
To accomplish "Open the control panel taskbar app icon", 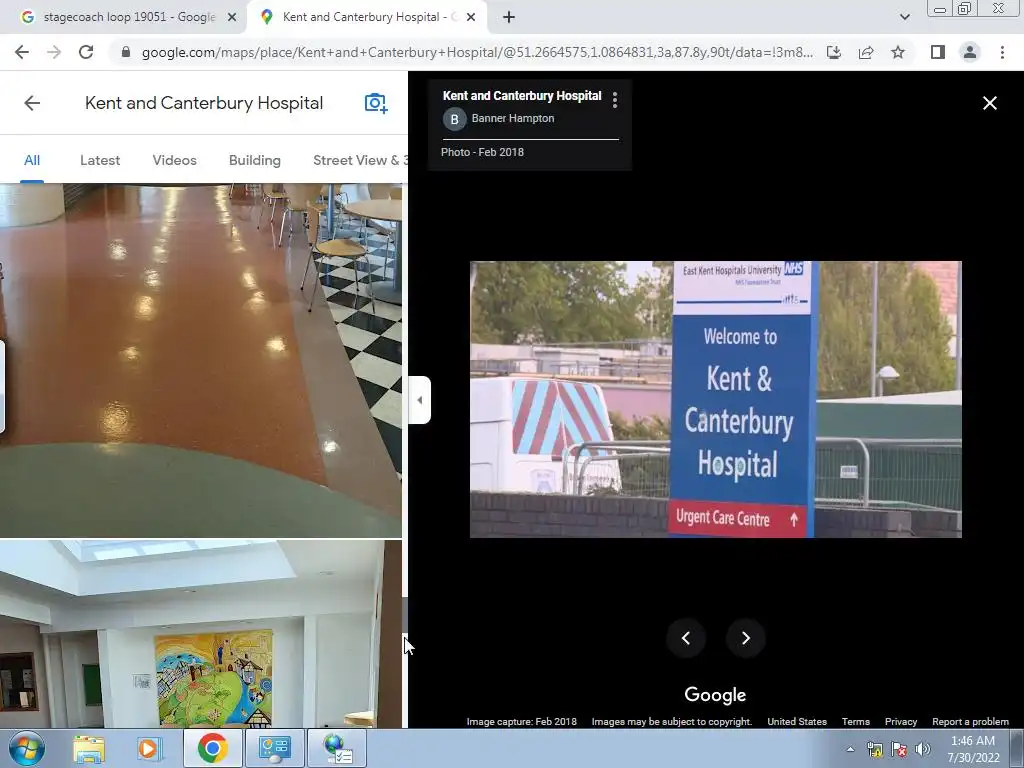I will 274,748.
